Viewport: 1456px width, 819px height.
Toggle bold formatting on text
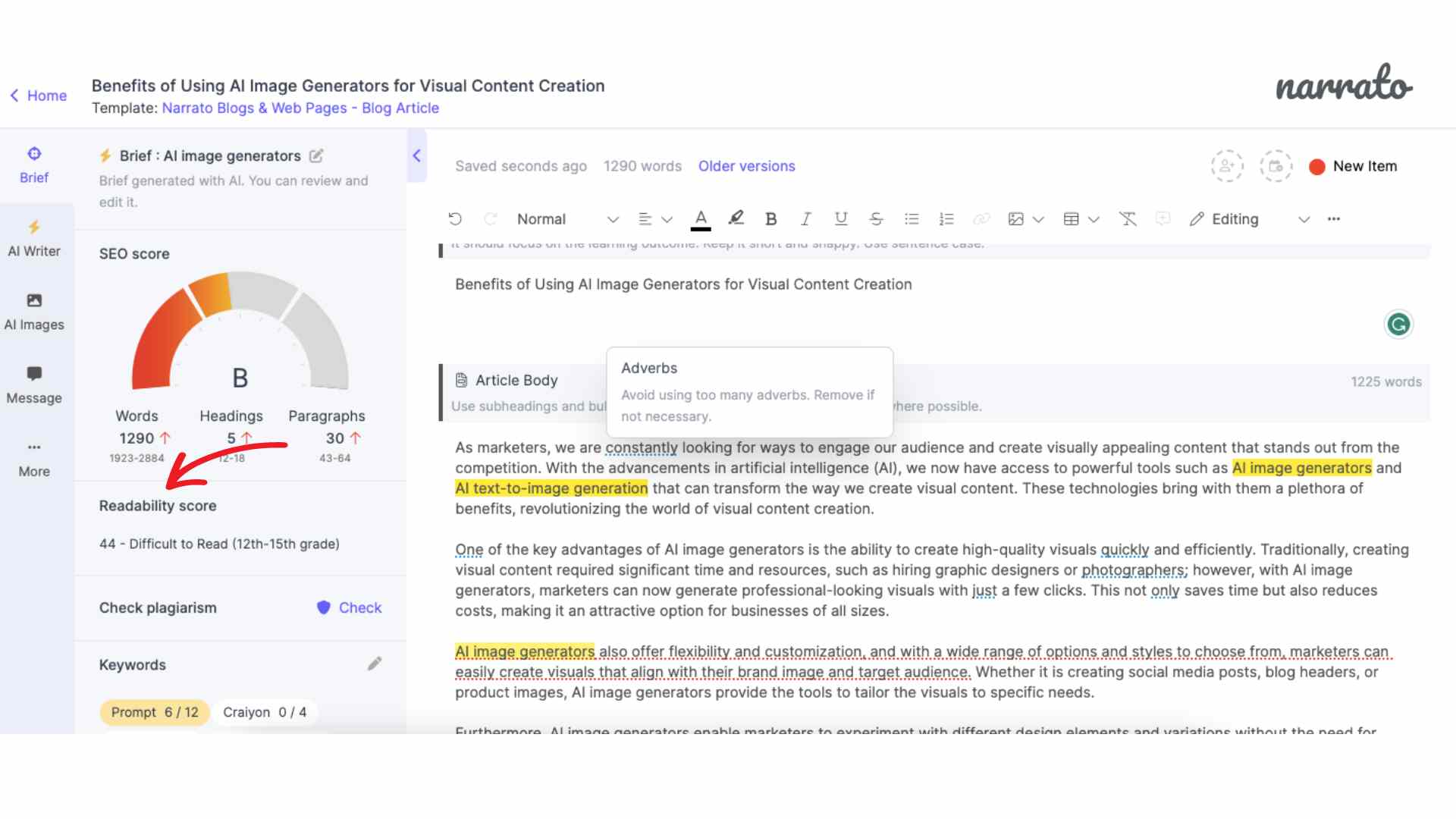771,219
